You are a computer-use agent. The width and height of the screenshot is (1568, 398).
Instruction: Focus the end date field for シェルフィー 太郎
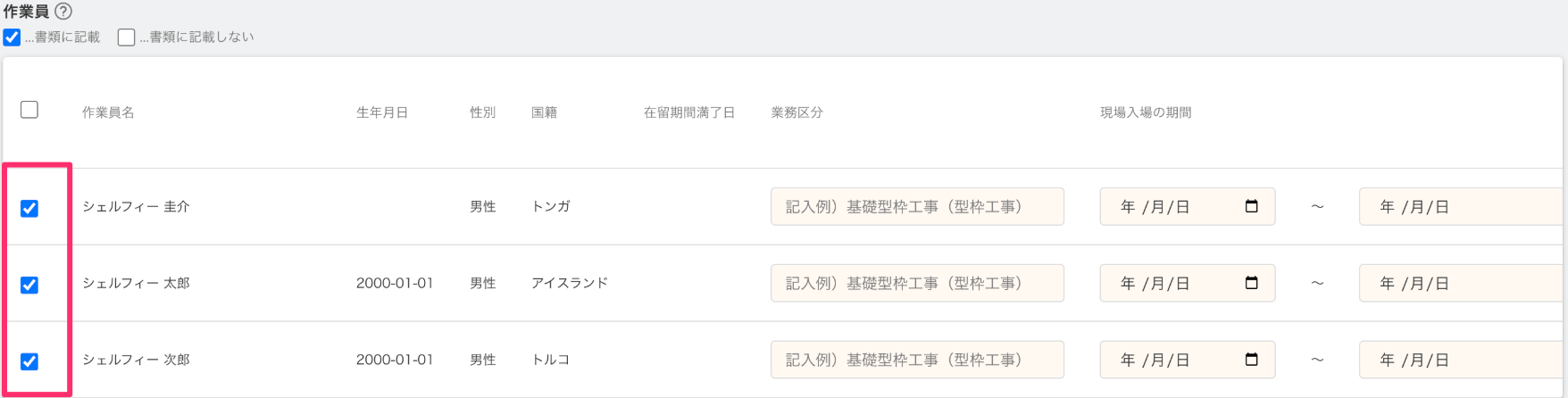1461,283
